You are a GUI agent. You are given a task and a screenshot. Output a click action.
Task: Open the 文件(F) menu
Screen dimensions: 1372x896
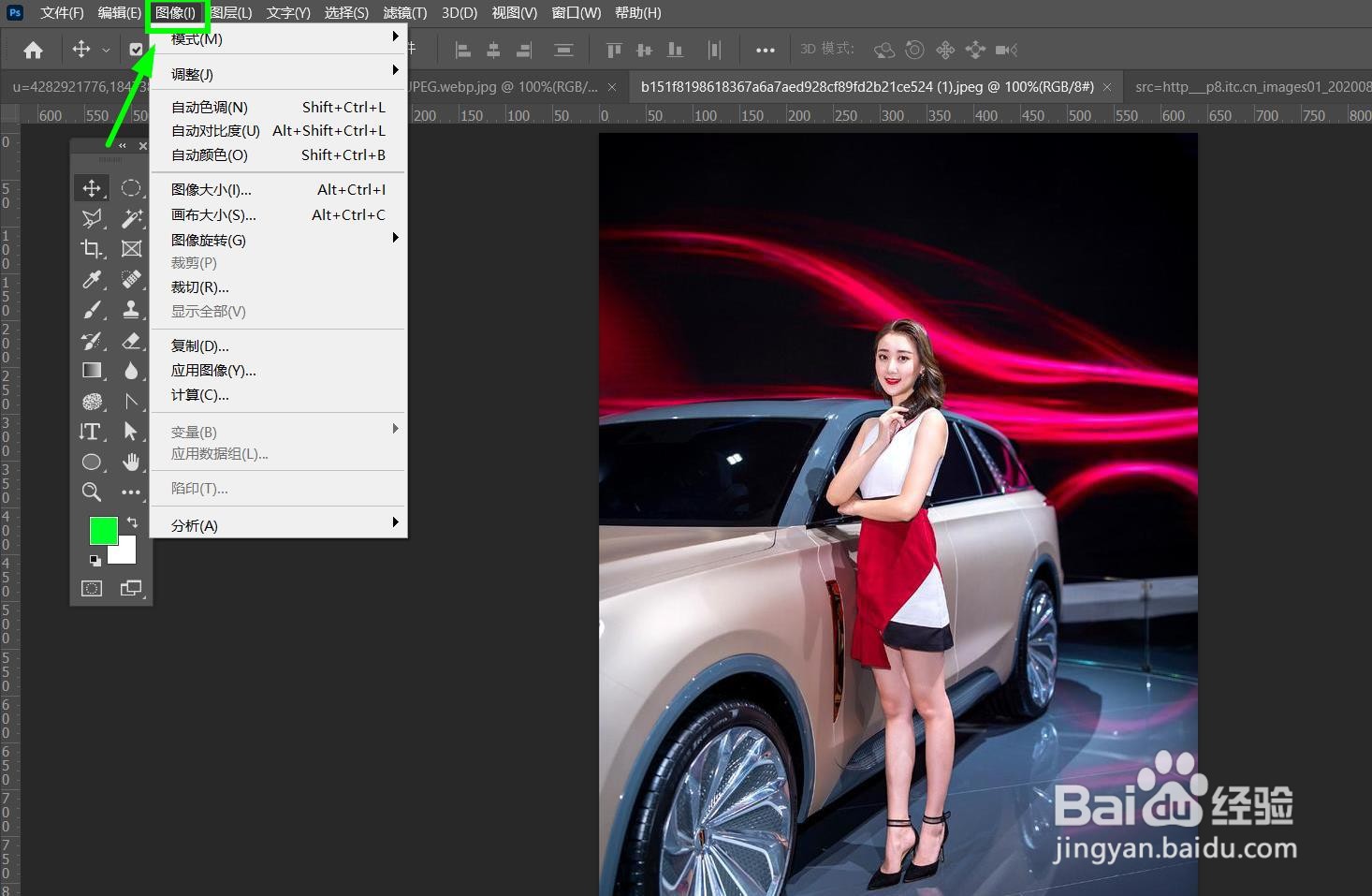[62, 12]
